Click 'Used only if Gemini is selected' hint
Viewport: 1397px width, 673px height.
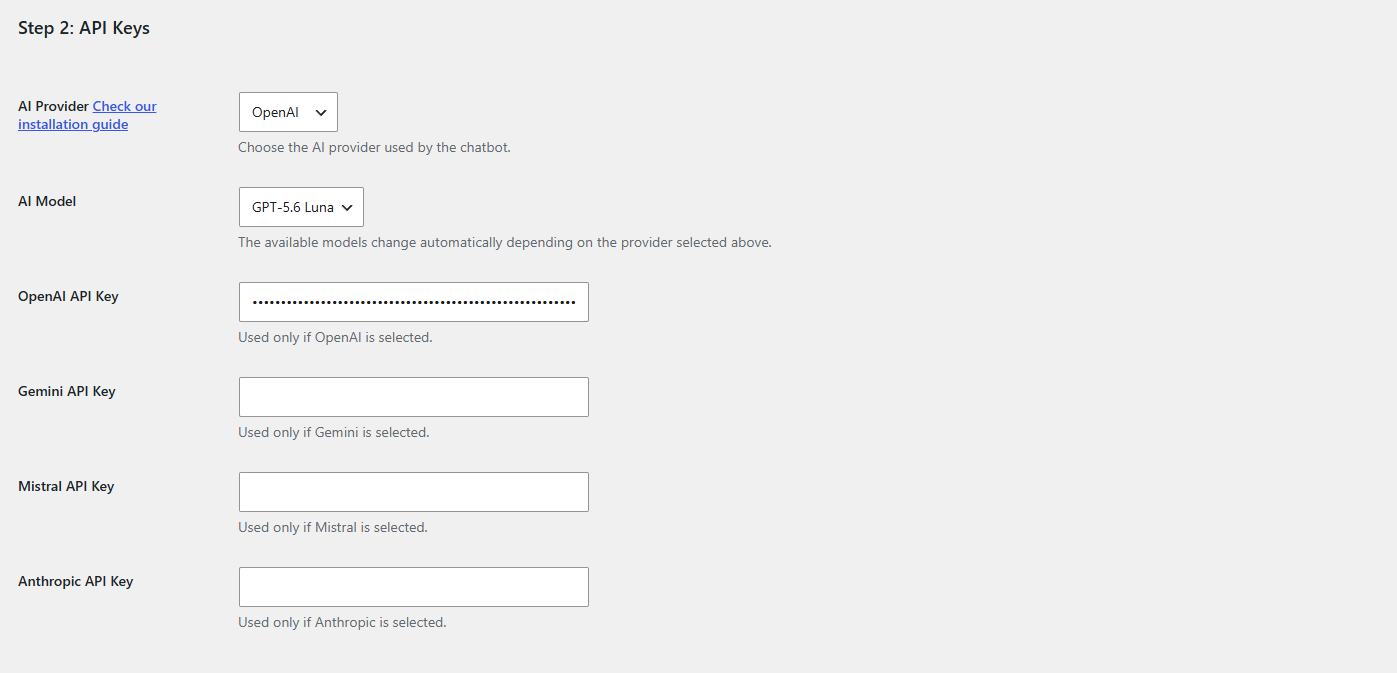click(x=334, y=432)
